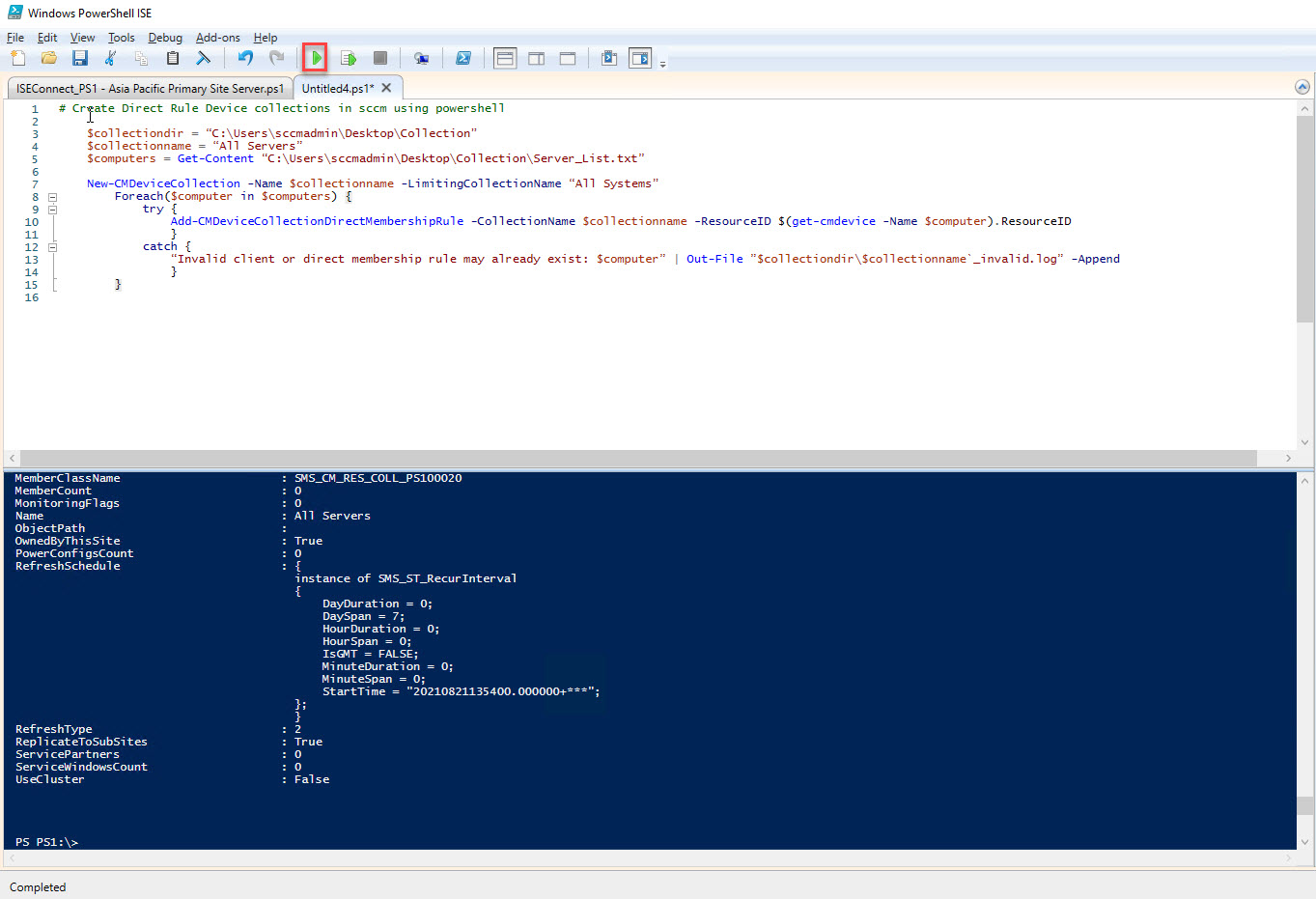Click the Run Selection icon
The image size is (1316, 899).
point(349,59)
